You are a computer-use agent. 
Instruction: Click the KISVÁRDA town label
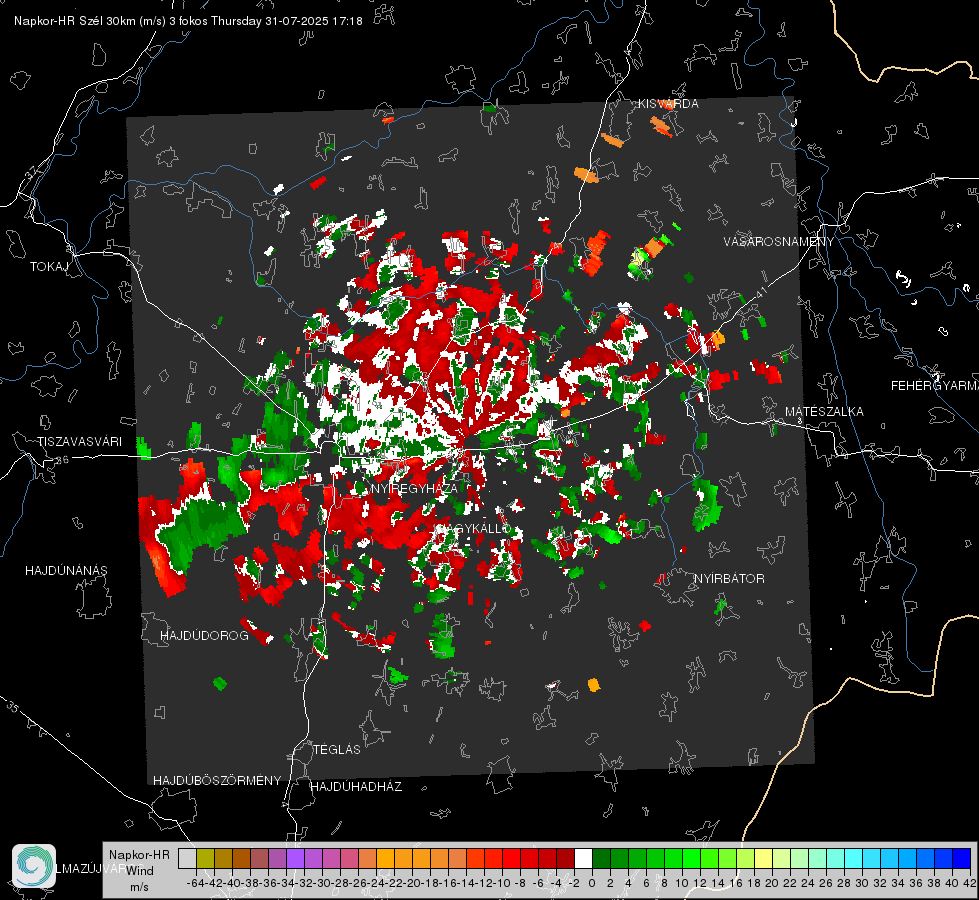(x=668, y=104)
